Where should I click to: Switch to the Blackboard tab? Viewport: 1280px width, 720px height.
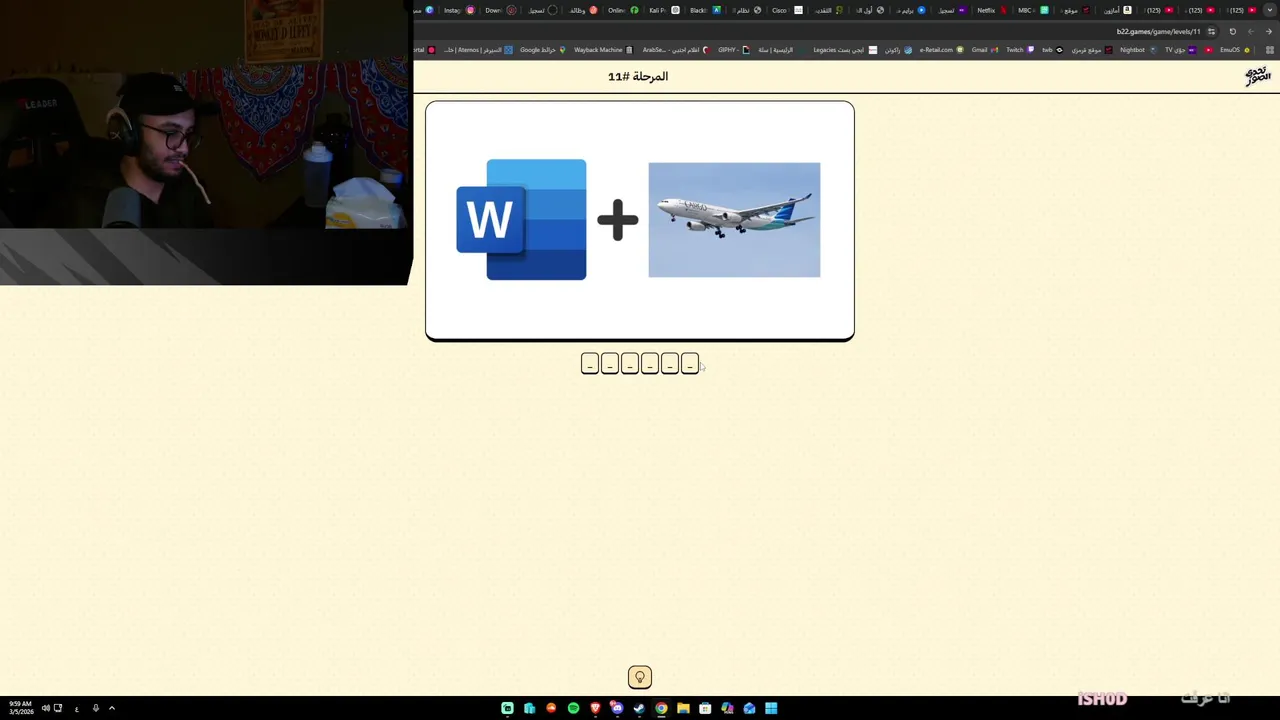(x=705, y=10)
